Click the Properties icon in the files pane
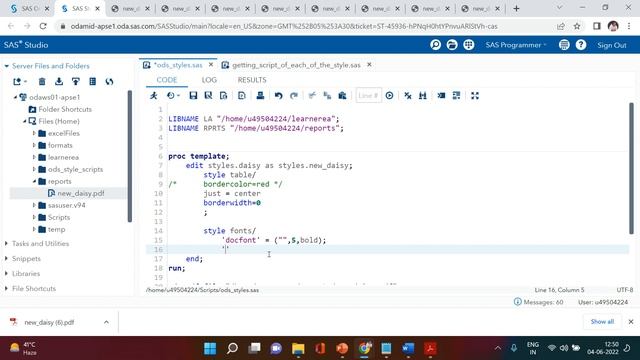The image size is (640, 360). 93,82
